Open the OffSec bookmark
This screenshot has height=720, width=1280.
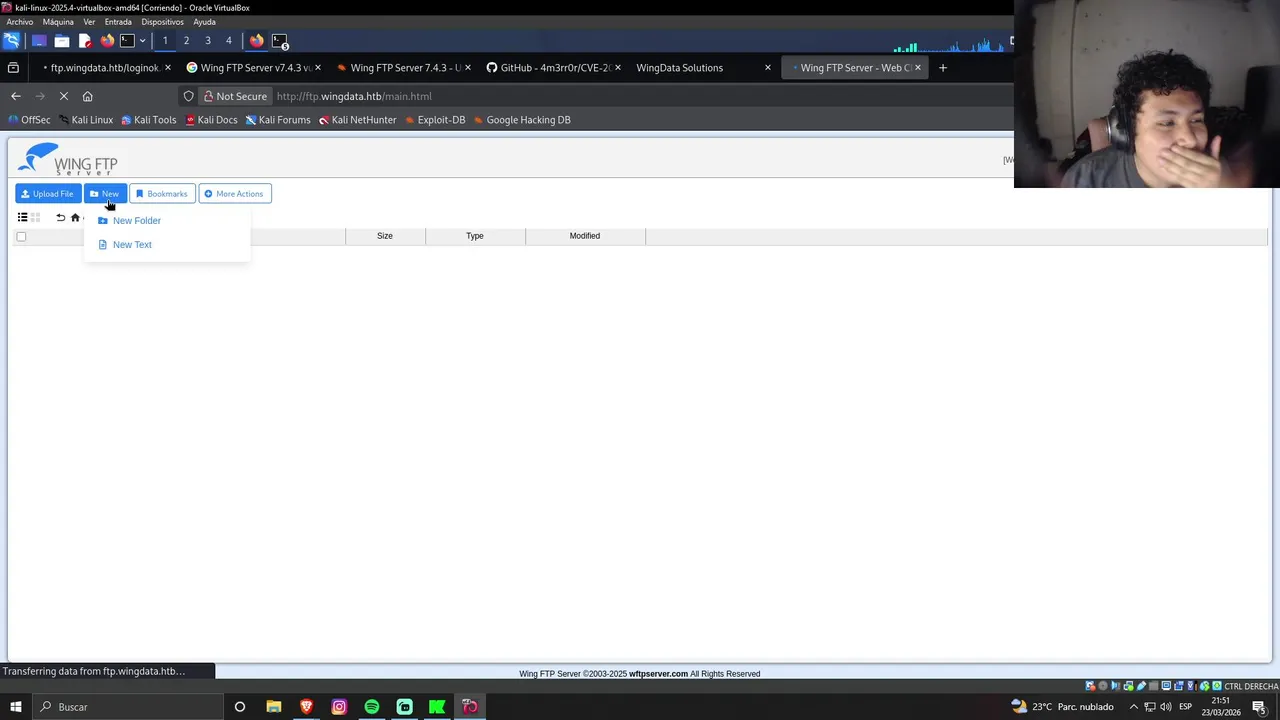point(29,120)
